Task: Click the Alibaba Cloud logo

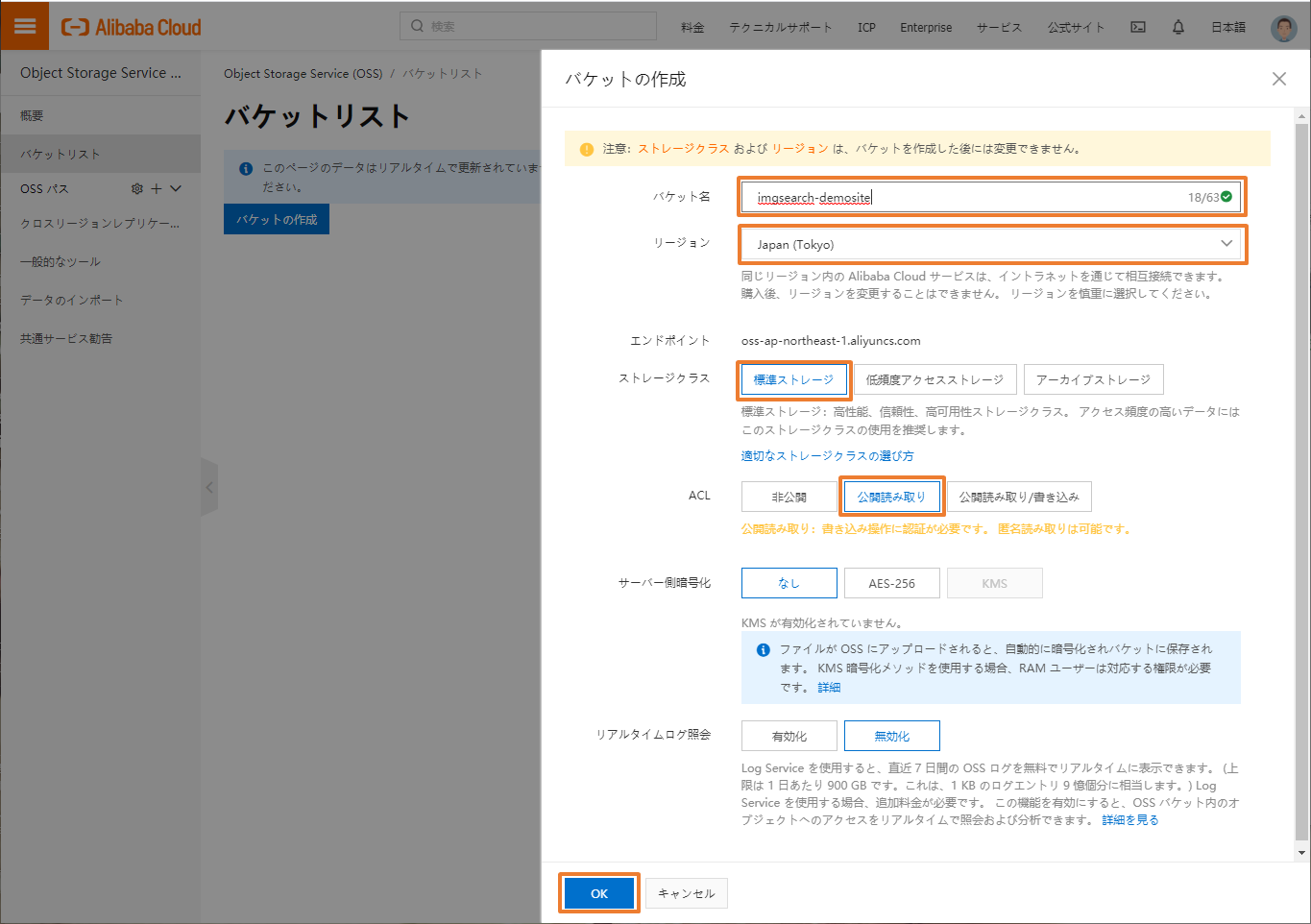Action: [x=132, y=27]
